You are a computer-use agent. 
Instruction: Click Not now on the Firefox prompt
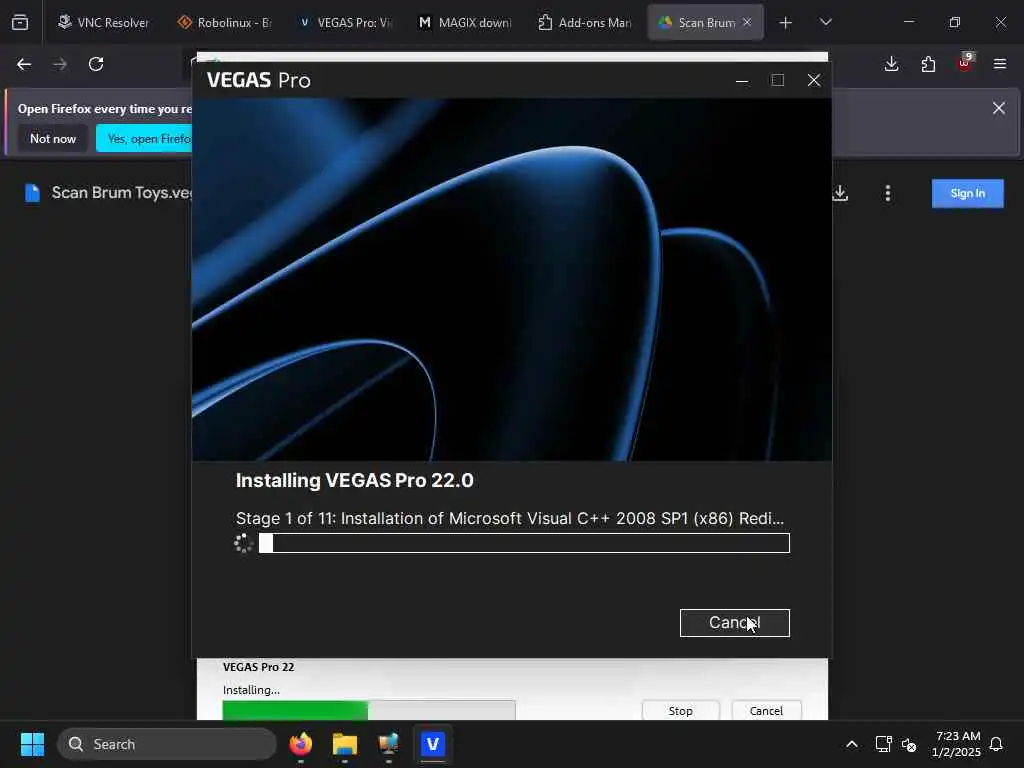53,138
